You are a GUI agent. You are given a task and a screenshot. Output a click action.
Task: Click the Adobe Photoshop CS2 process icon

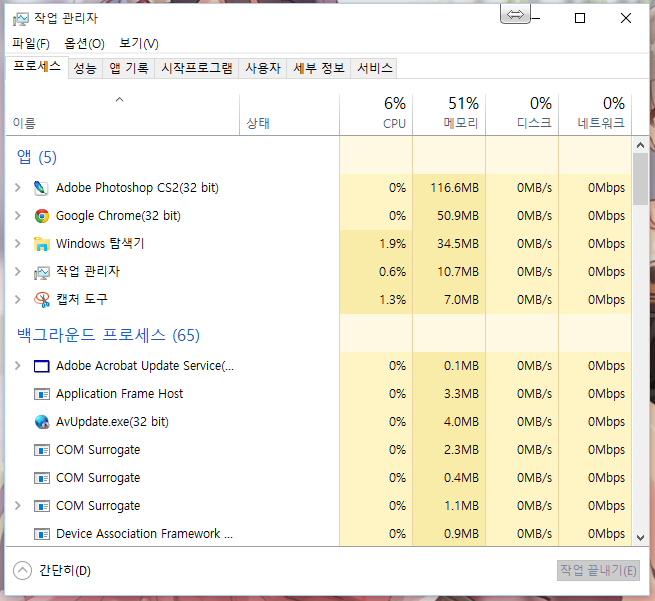click(x=41, y=188)
